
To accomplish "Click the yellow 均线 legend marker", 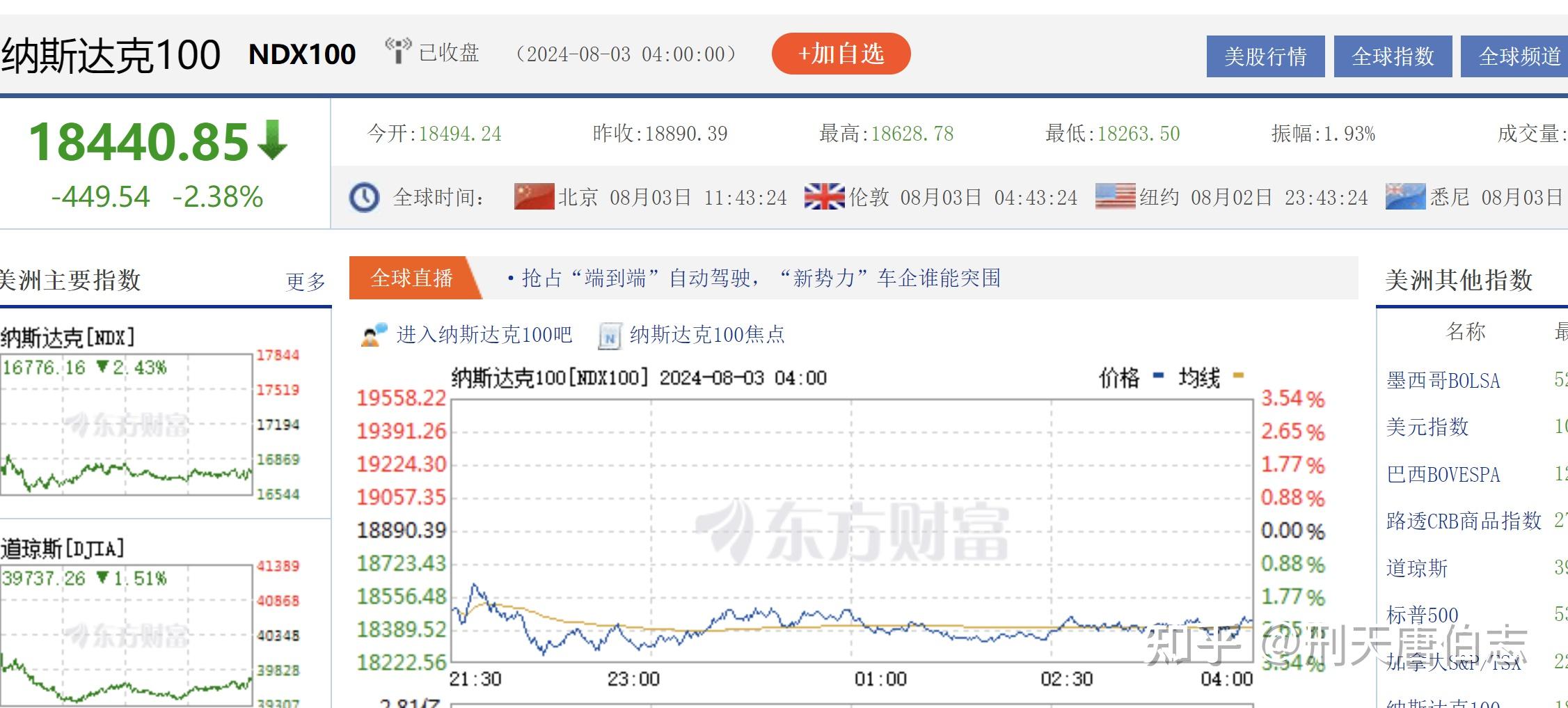I will 1238,376.
